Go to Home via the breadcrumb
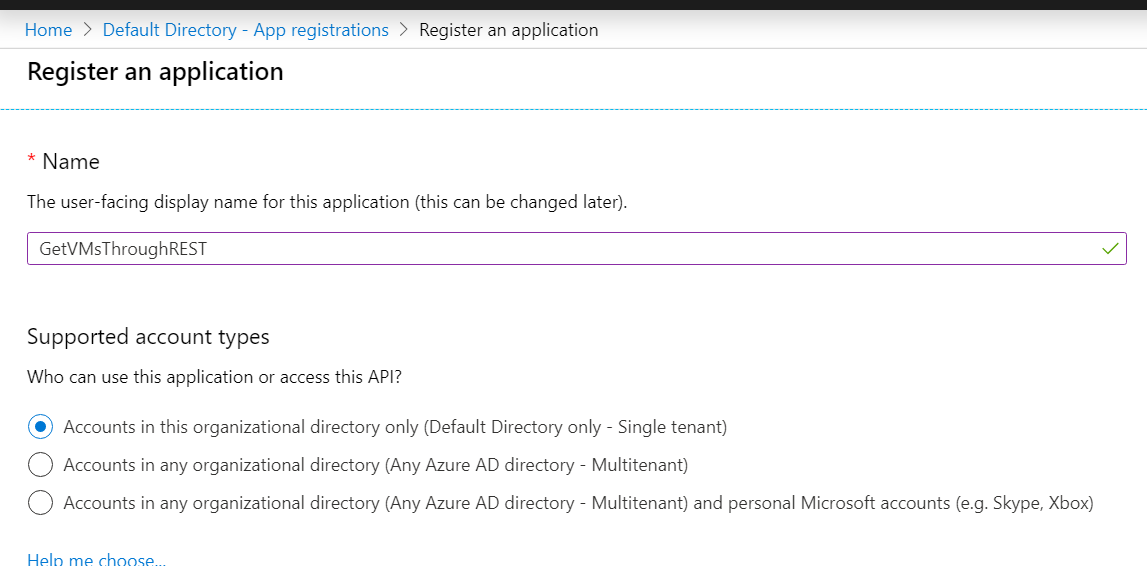1147x566 pixels. tap(48, 30)
